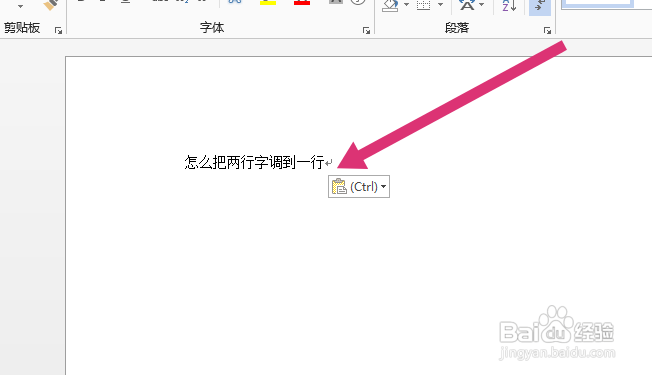This screenshot has height=375, width=652.
Task: Select the highlighted style in styles gallery
Action: tap(598, 4)
